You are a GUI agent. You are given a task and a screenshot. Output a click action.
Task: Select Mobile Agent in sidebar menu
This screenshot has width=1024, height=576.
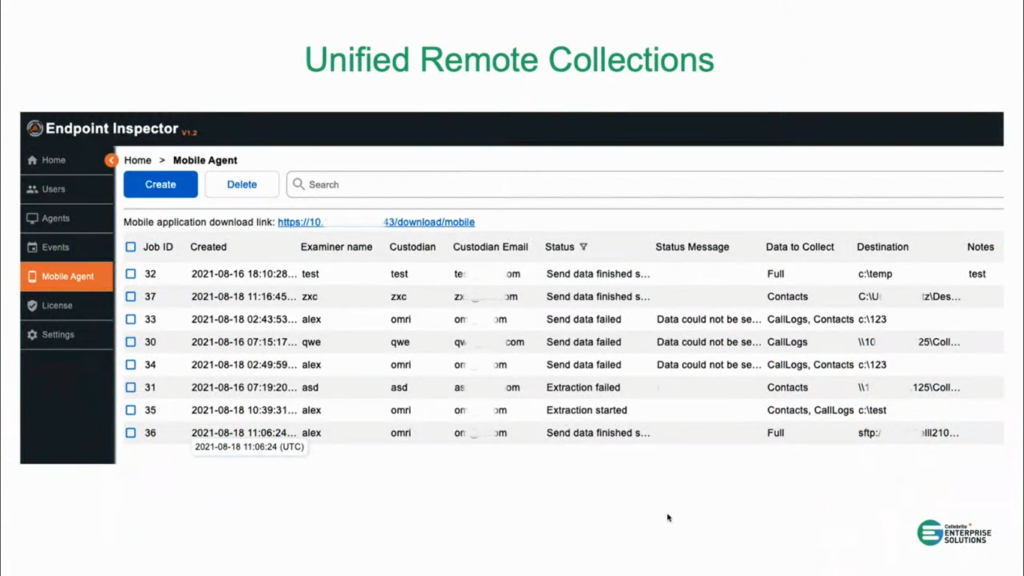point(67,276)
